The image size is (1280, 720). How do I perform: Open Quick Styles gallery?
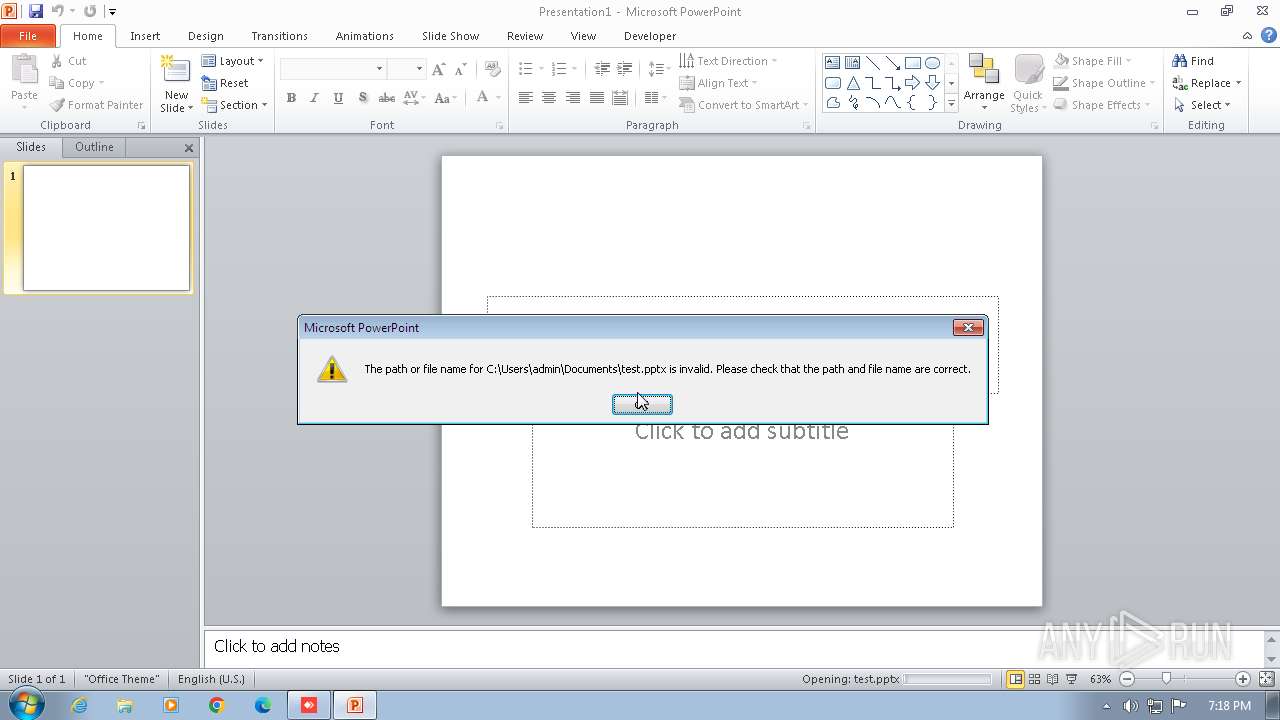pyautogui.click(x=1028, y=83)
